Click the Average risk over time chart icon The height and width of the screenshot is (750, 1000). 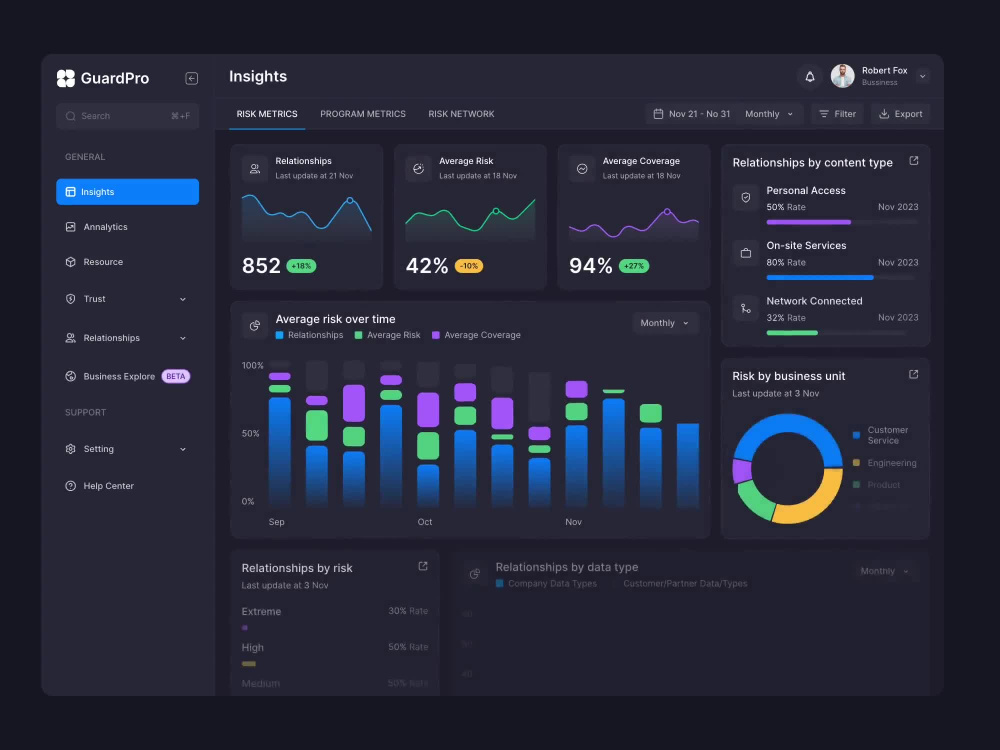click(255, 326)
